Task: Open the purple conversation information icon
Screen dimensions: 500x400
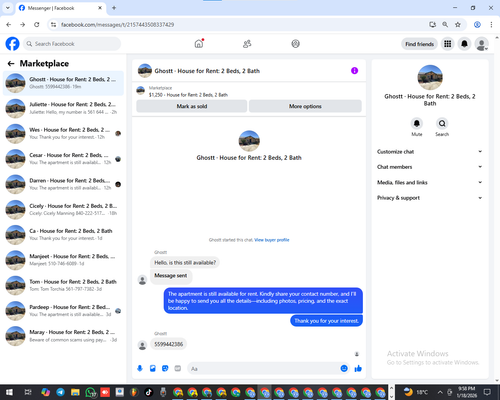Action: click(354, 71)
